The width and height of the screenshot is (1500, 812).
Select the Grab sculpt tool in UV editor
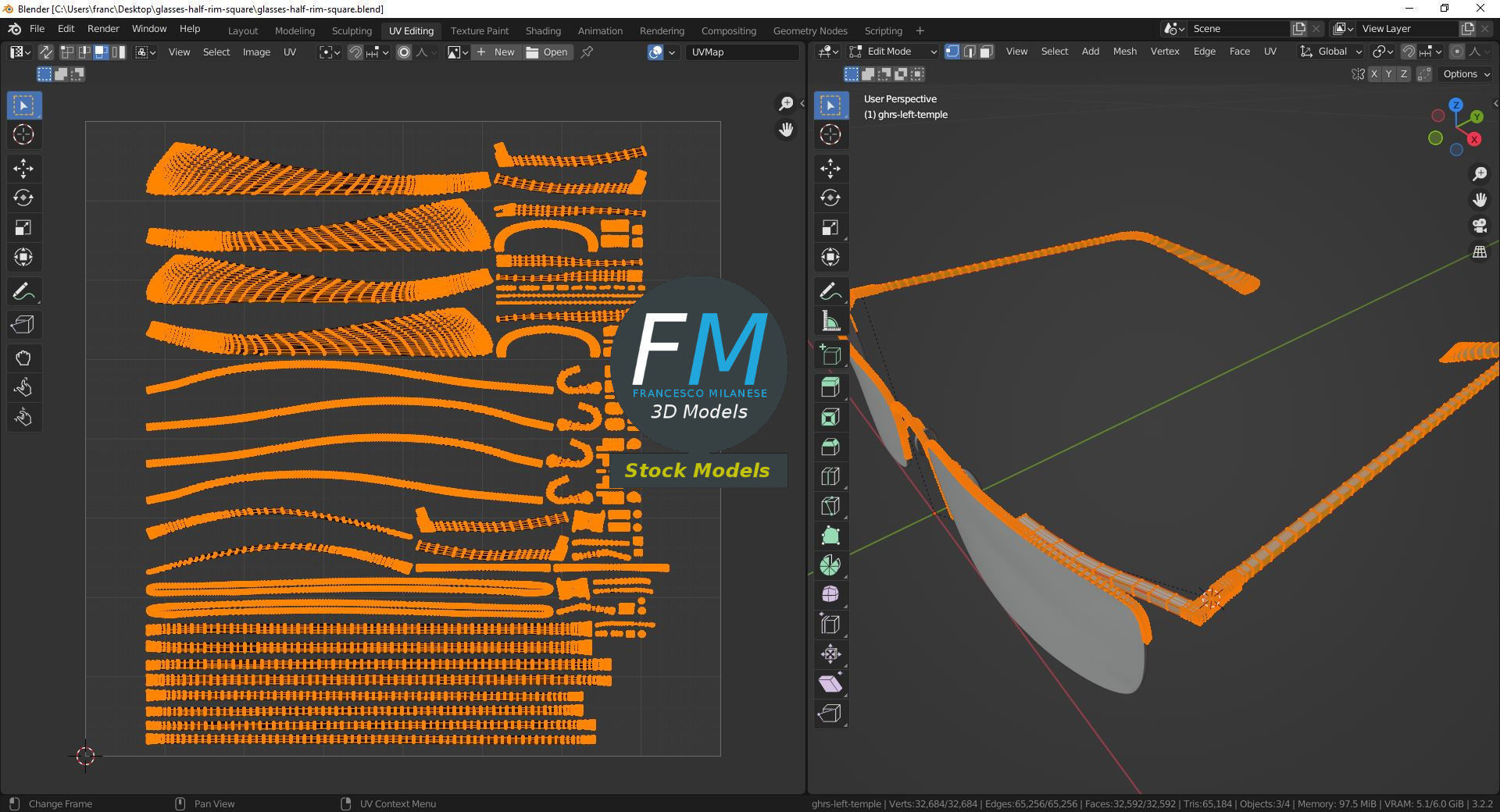click(x=23, y=358)
